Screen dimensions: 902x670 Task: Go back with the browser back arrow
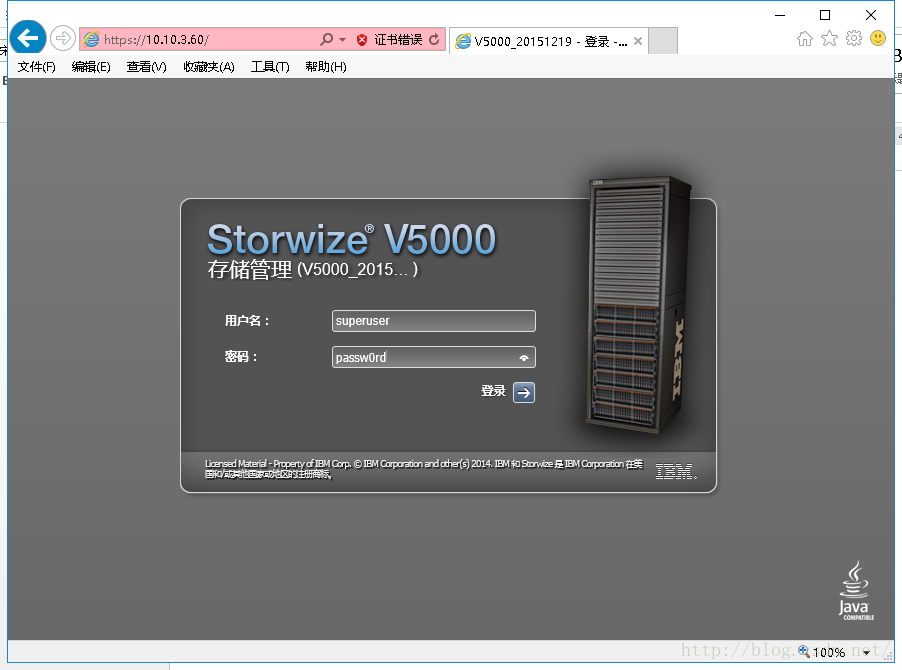[28, 38]
